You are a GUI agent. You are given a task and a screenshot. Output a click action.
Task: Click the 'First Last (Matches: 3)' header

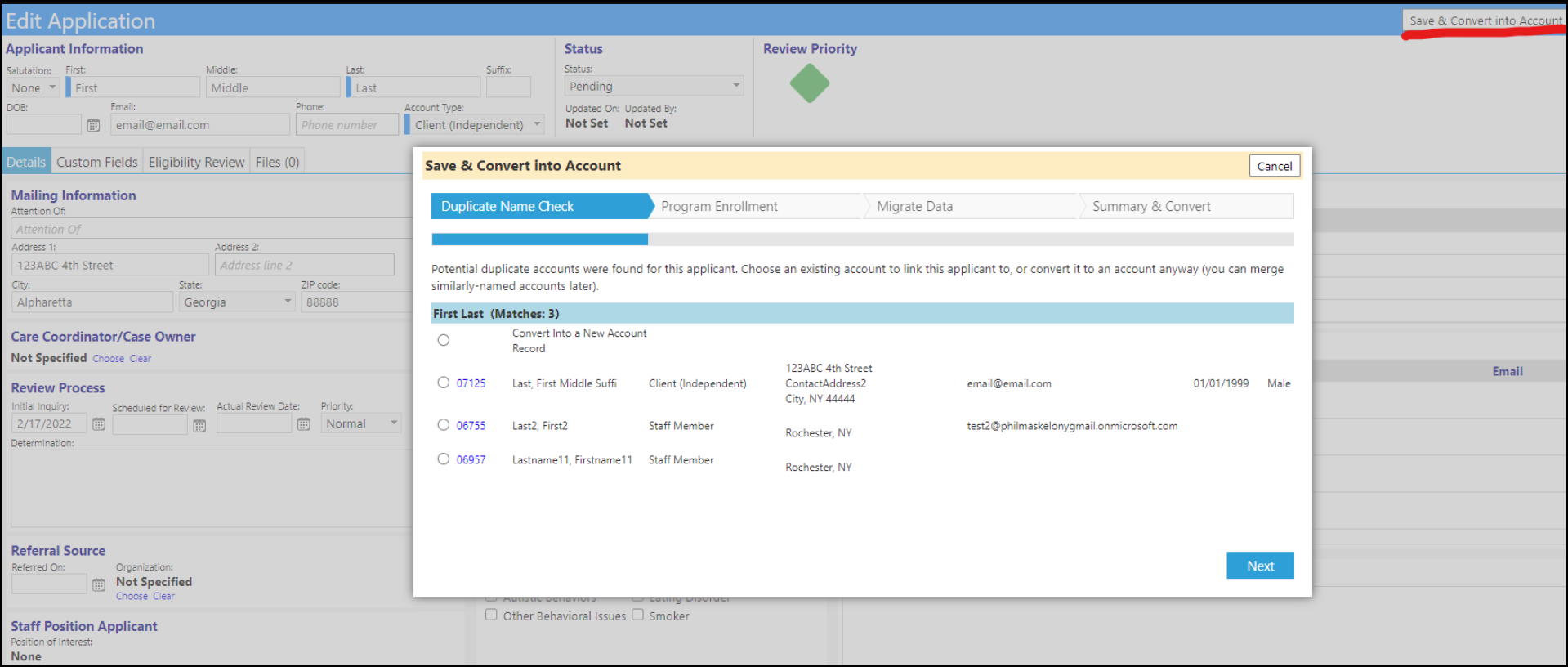863,314
